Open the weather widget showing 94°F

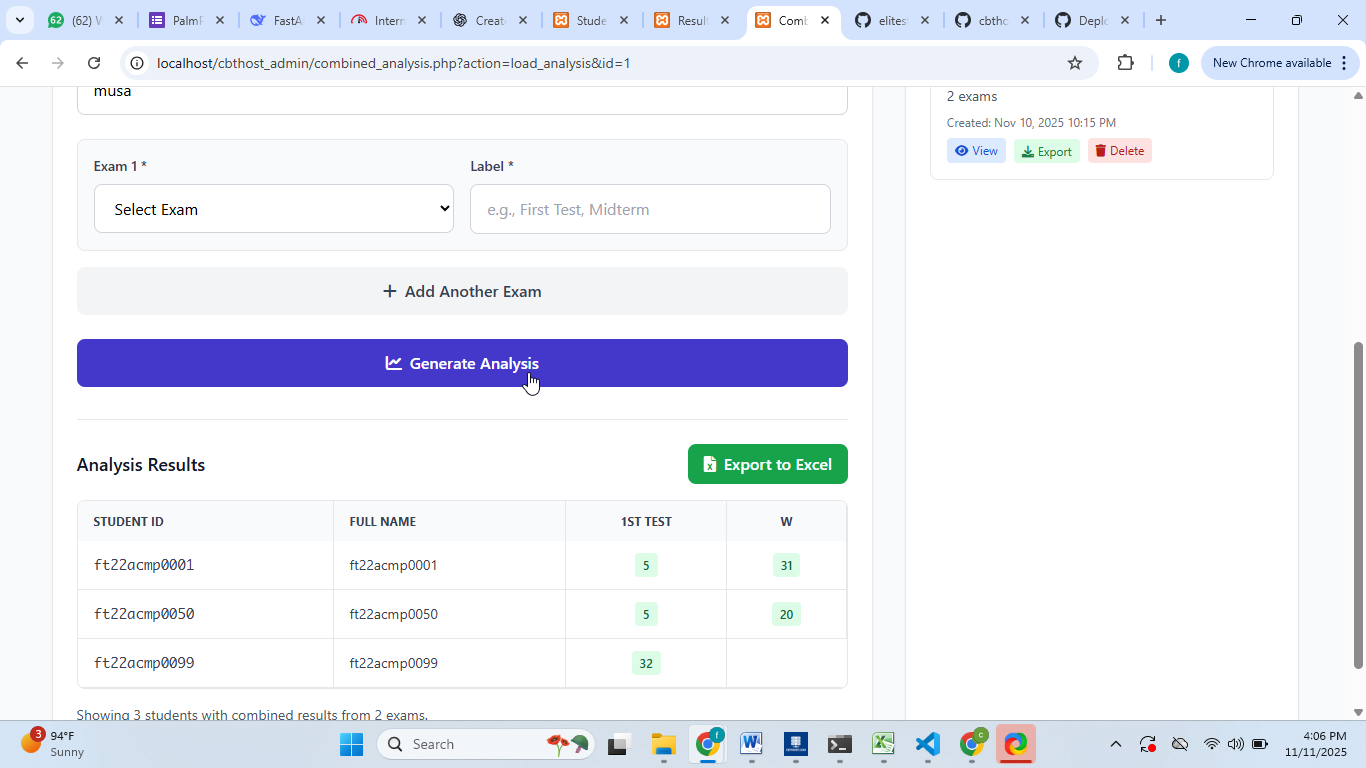[52, 744]
